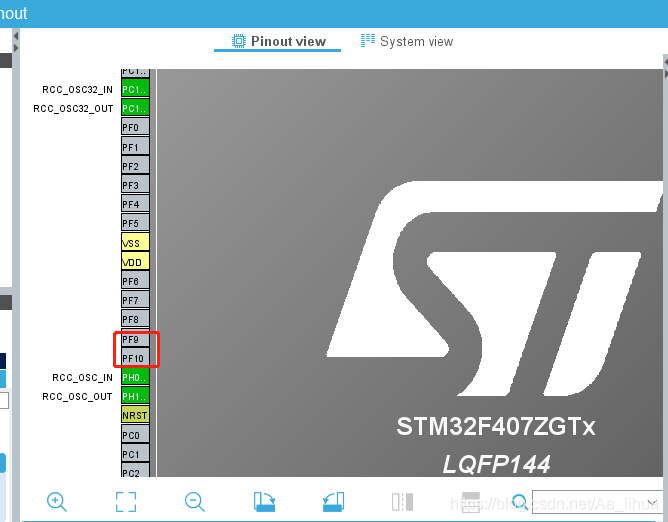668x522 pixels.
Task: Click the yellow VDD power pin
Action: pos(134,262)
